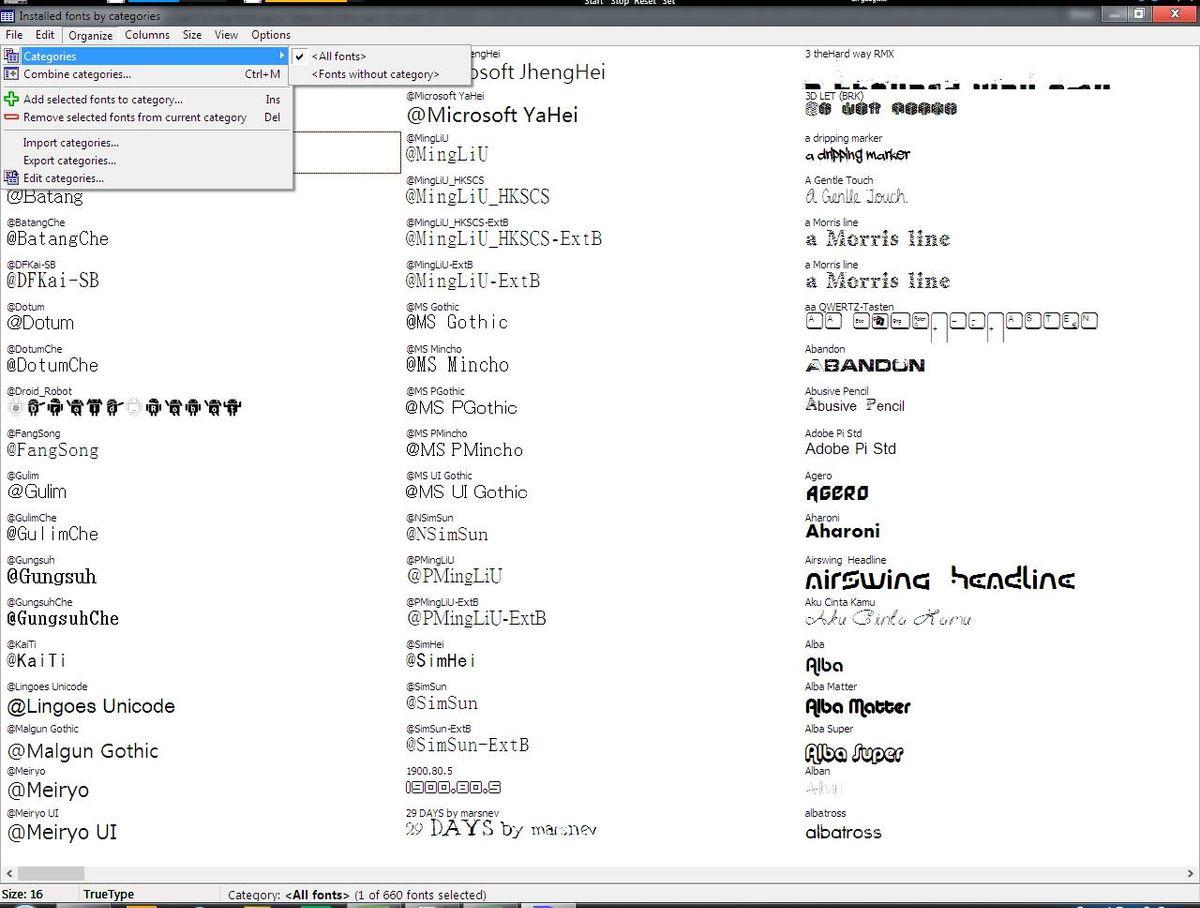Open the Columns menu

[x=147, y=35]
